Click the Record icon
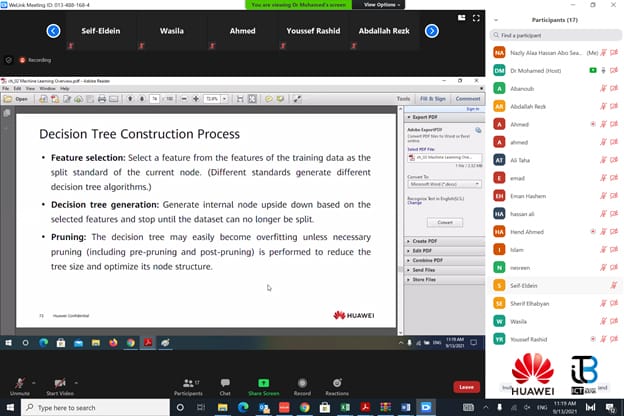This screenshot has width=624, height=416. click(x=302, y=383)
